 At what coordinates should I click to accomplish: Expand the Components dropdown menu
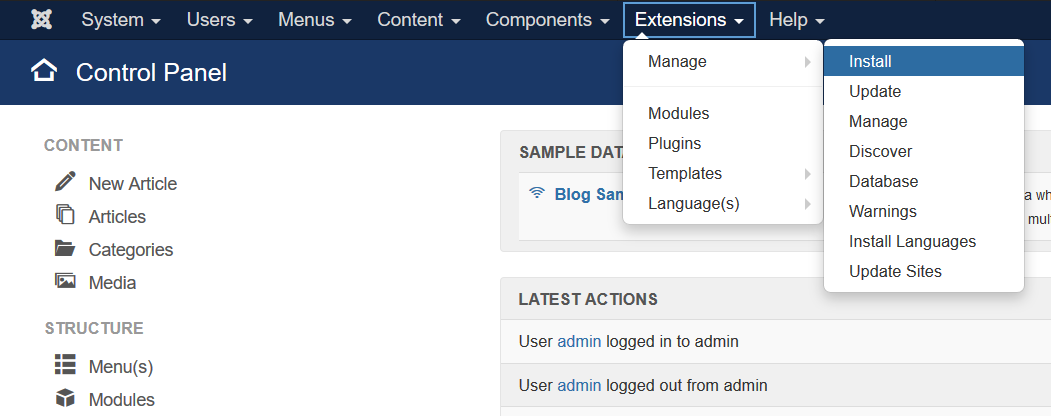coord(547,20)
